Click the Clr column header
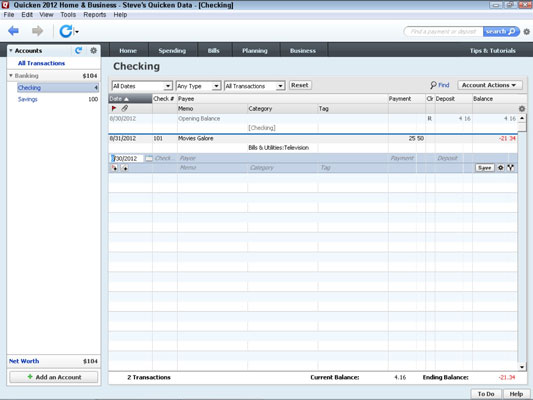Image resolution: width=533 pixels, height=400 pixels. point(430,99)
